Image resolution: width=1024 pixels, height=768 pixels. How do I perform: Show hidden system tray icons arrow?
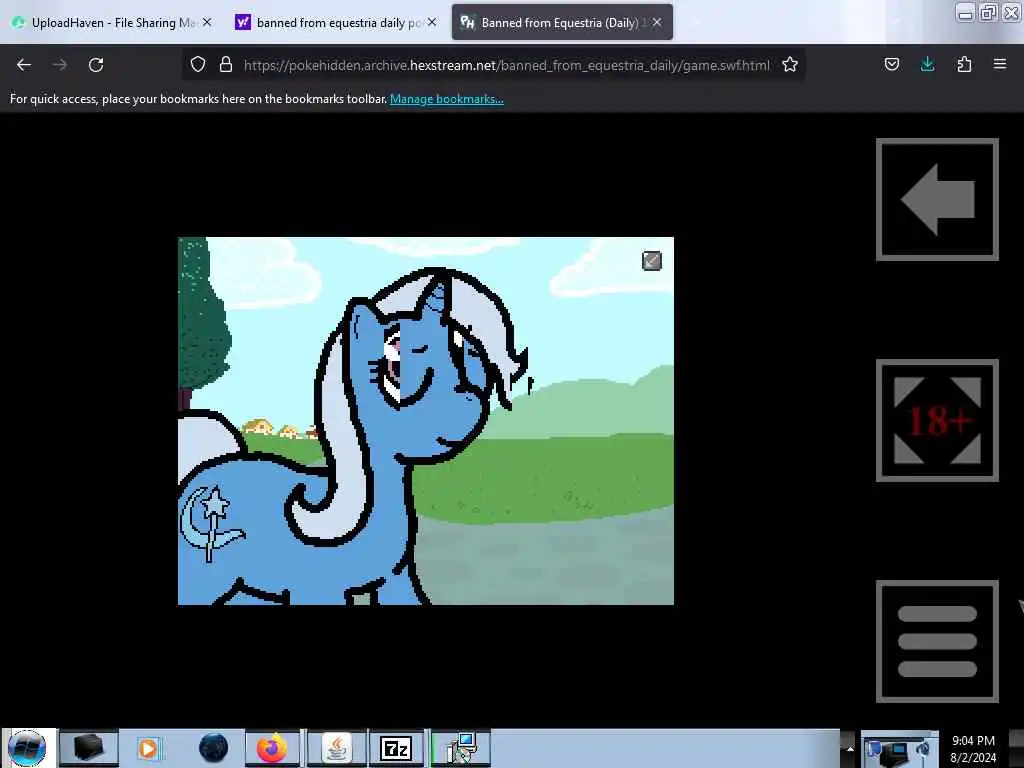coord(850,748)
